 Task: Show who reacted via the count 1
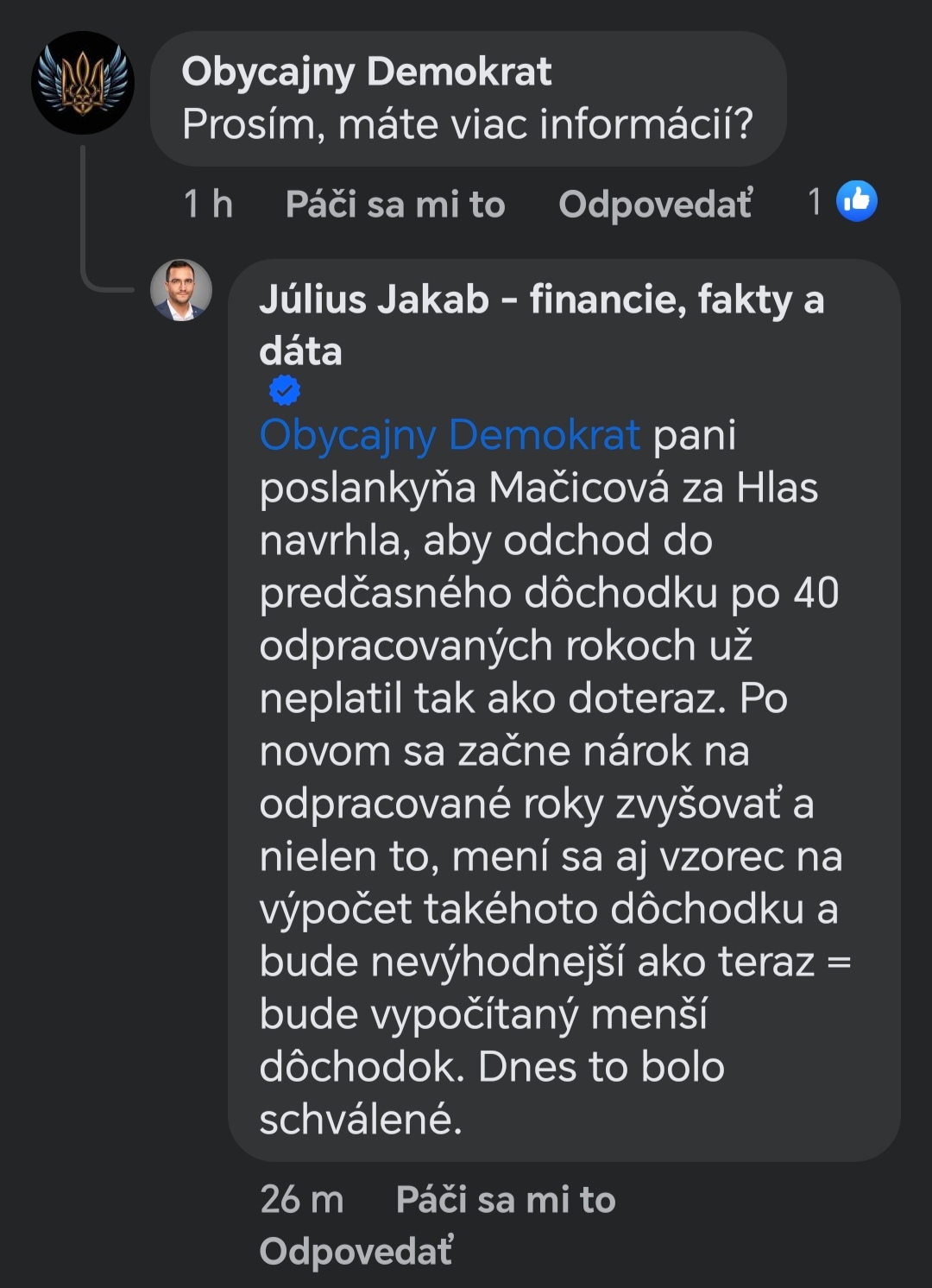point(815,202)
